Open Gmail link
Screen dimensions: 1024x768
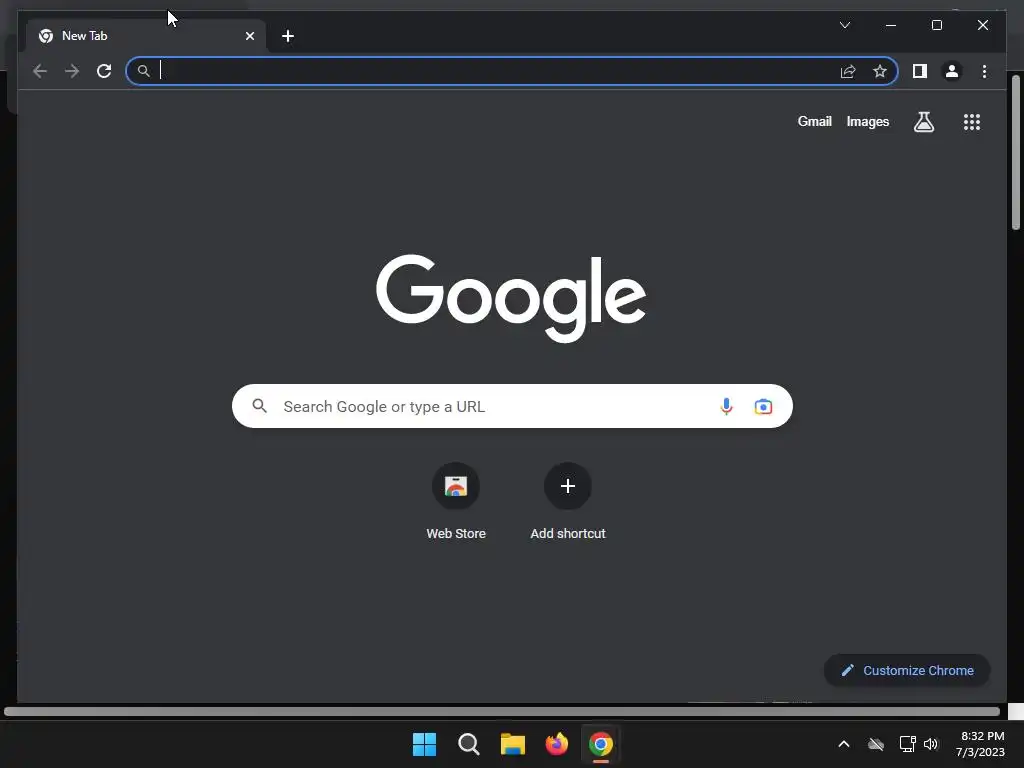click(x=814, y=121)
